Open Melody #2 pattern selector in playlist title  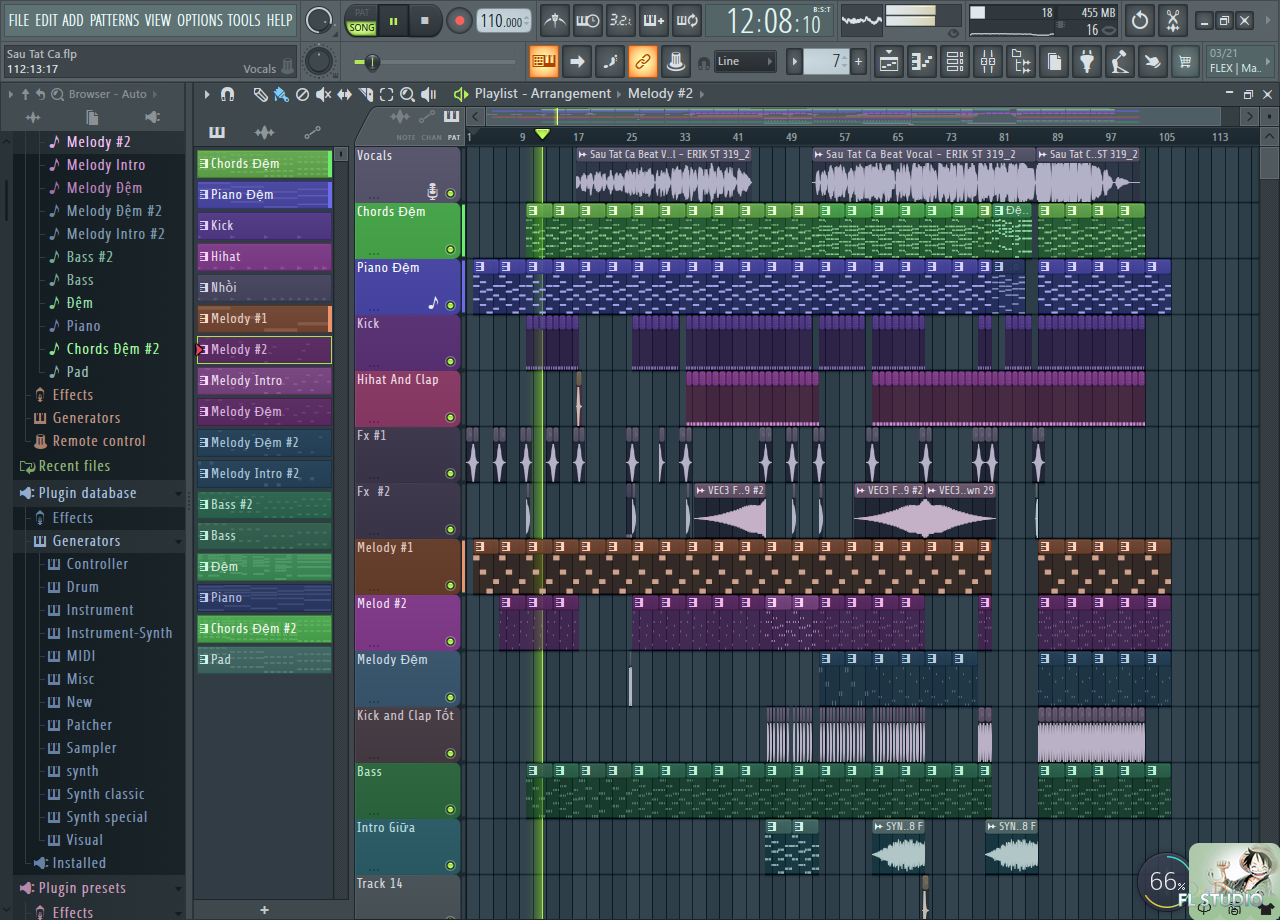[660, 93]
